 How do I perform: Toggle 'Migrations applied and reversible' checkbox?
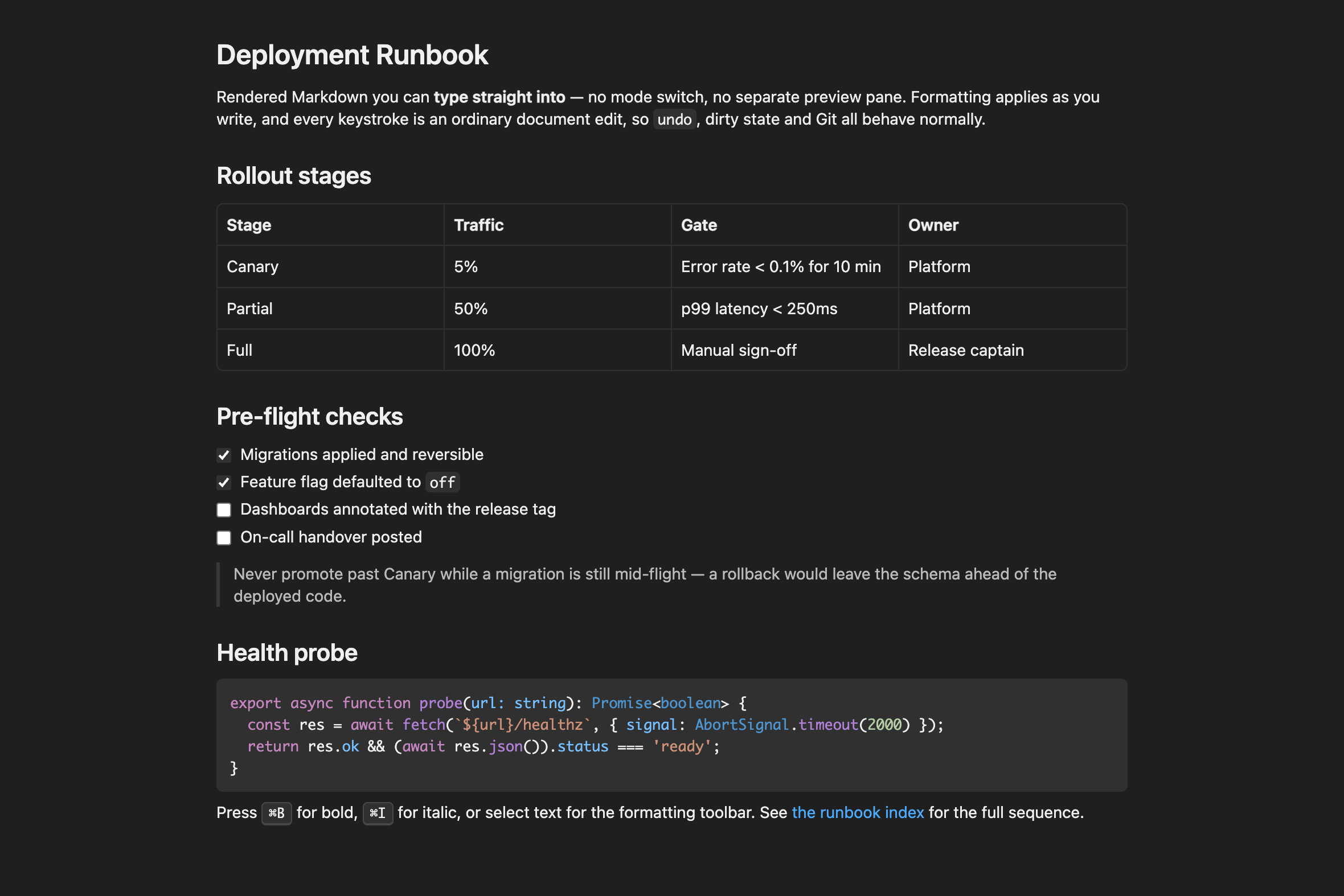(x=223, y=455)
